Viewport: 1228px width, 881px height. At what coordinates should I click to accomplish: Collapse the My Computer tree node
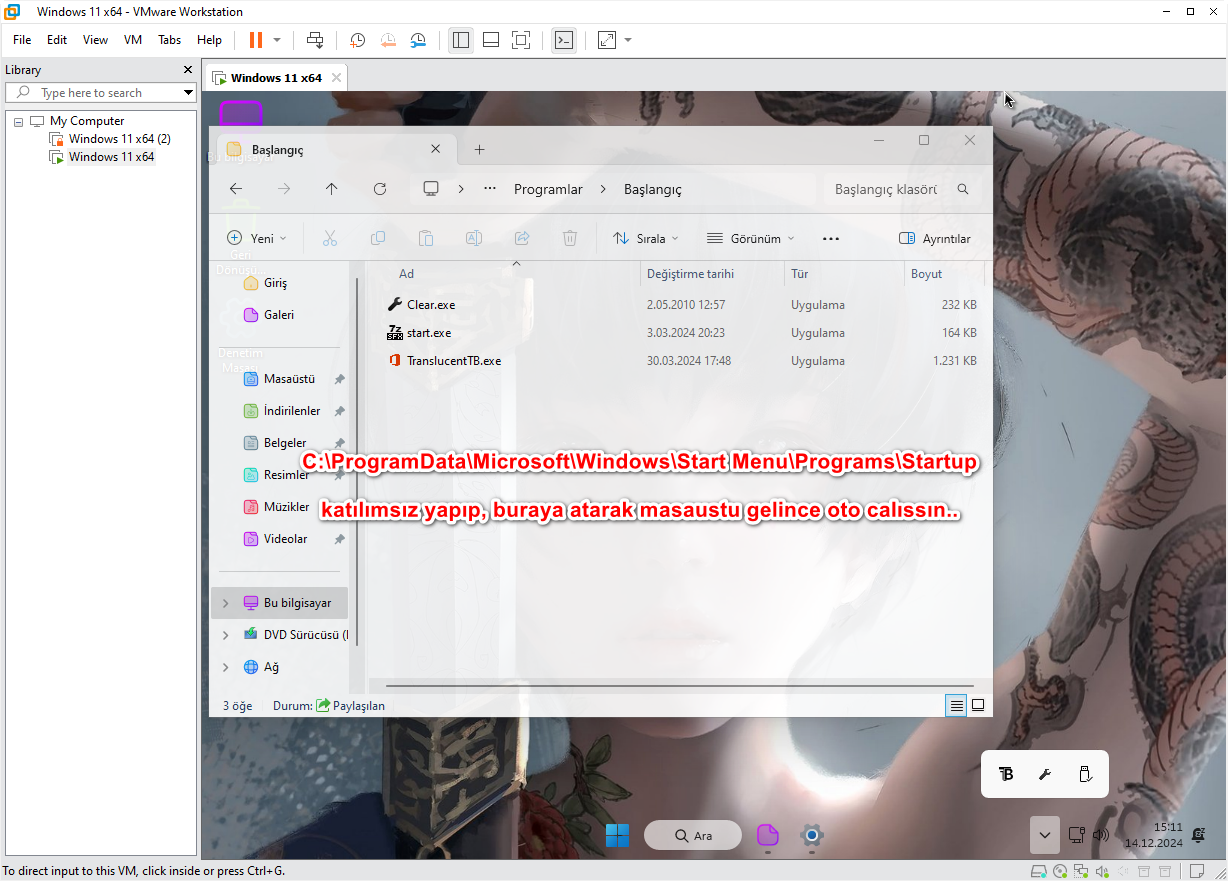18,121
